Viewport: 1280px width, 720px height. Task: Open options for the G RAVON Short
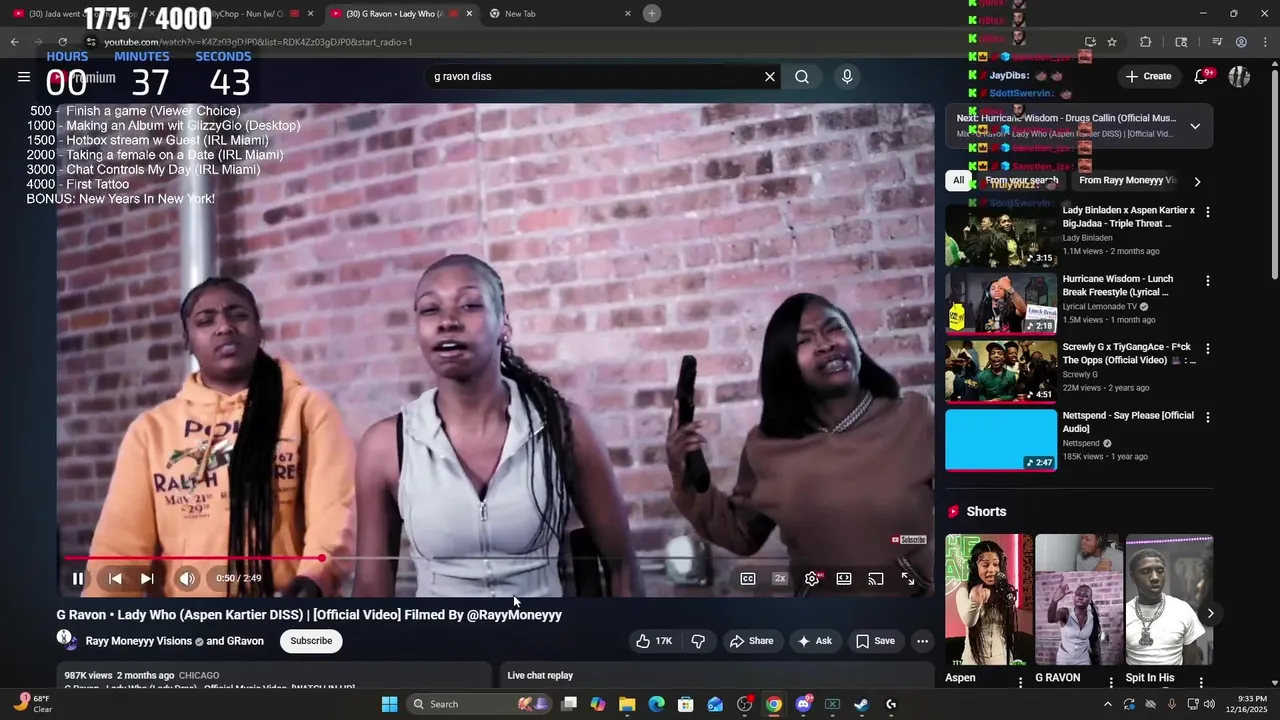pos(1110,681)
